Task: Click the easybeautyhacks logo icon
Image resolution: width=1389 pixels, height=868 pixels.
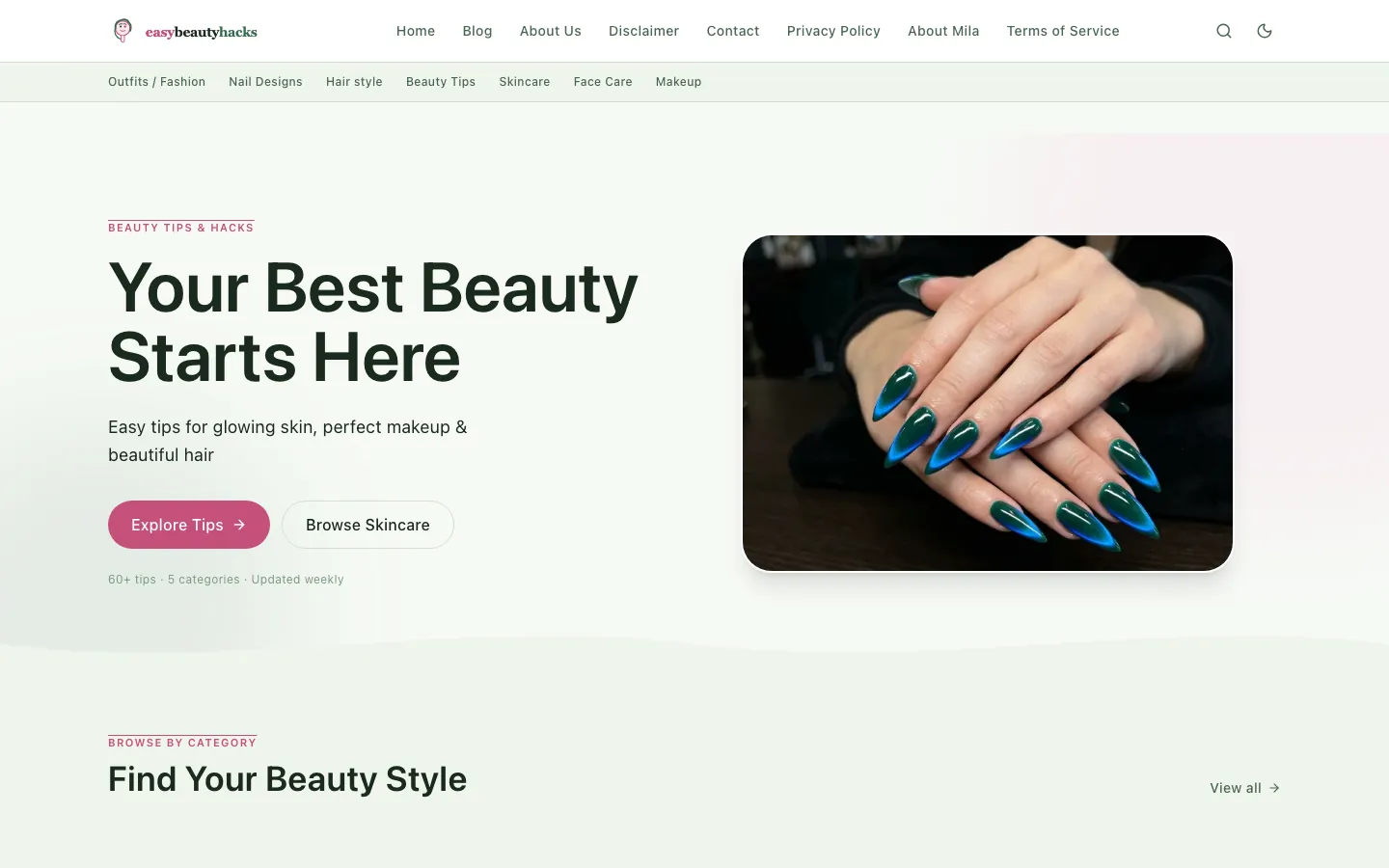Action: click(x=123, y=31)
